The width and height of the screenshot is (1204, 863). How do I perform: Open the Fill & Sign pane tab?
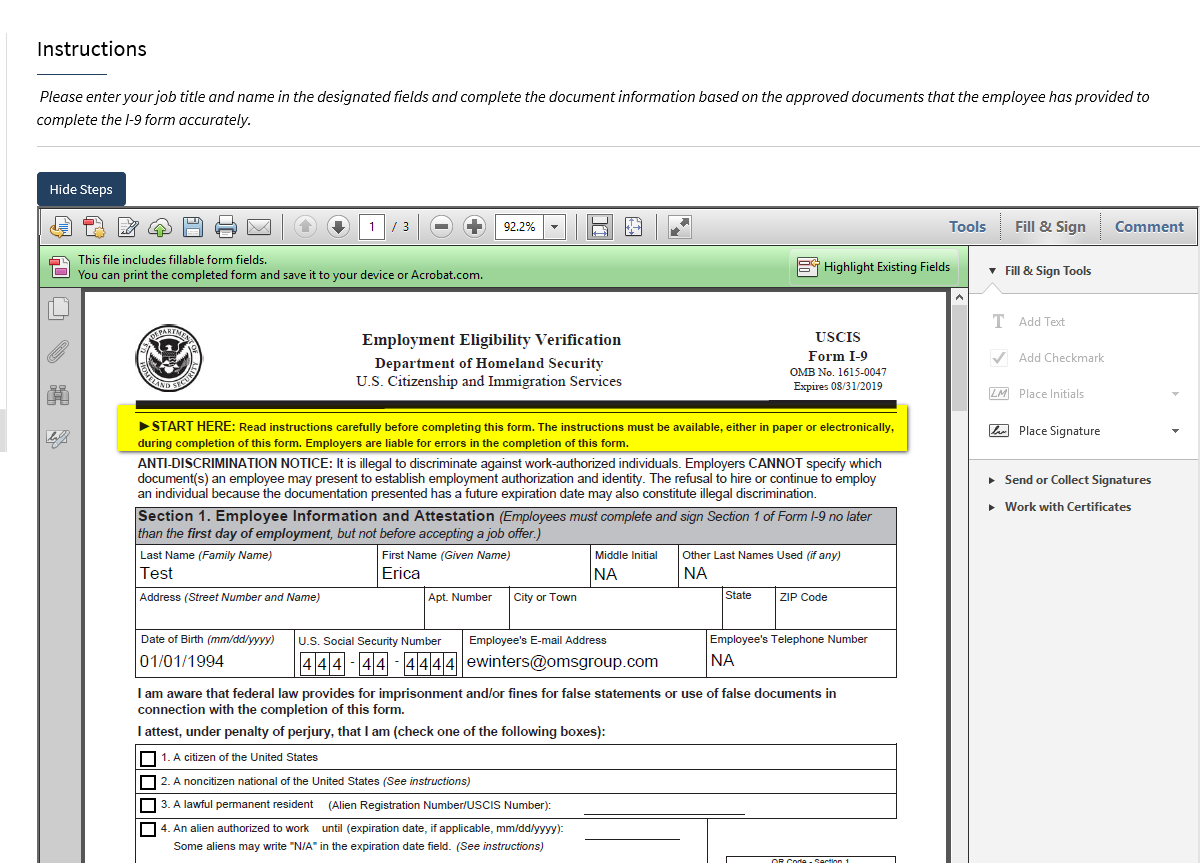pos(1050,227)
